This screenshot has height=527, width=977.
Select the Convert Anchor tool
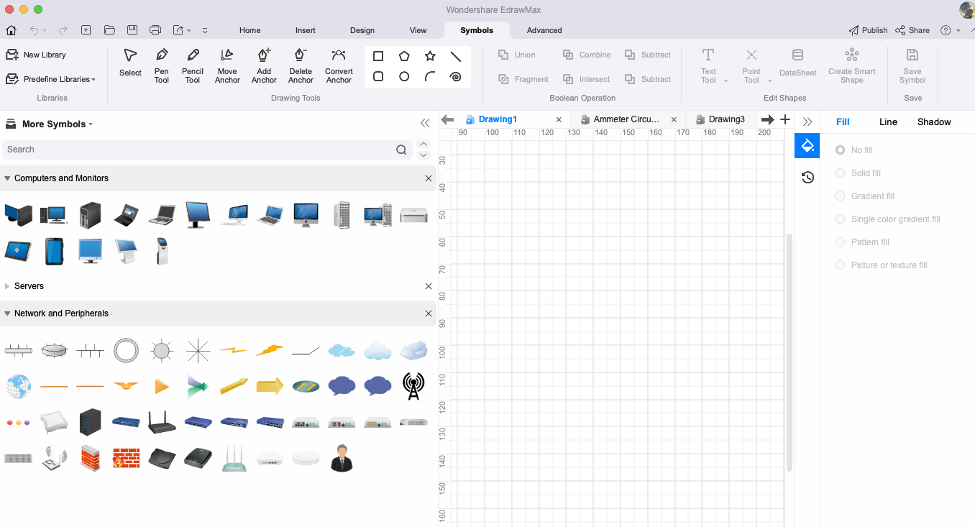pyautogui.click(x=338, y=65)
